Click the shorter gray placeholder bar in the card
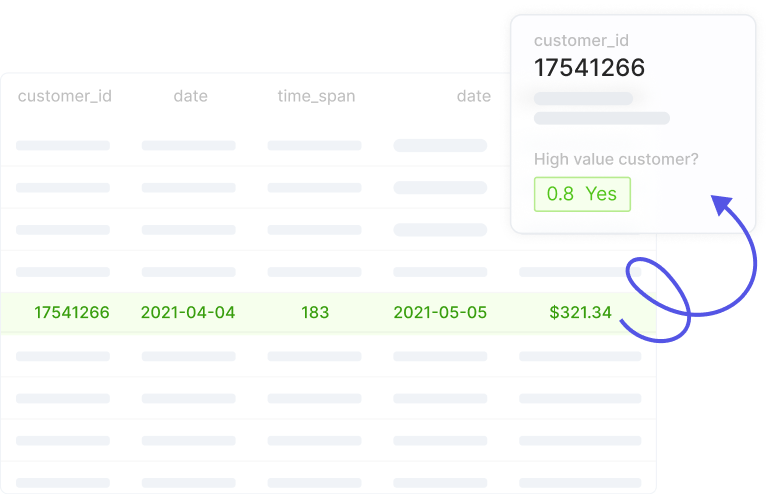The width and height of the screenshot is (773, 494). 584,99
